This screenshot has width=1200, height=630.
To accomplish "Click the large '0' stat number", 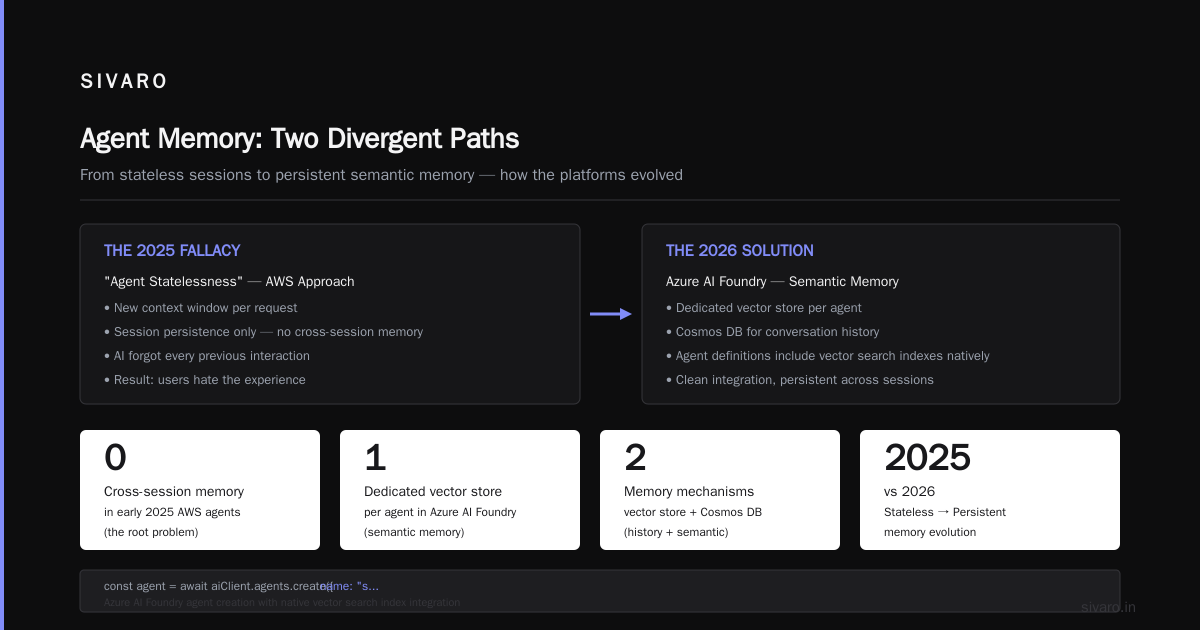I will (115, 457).
